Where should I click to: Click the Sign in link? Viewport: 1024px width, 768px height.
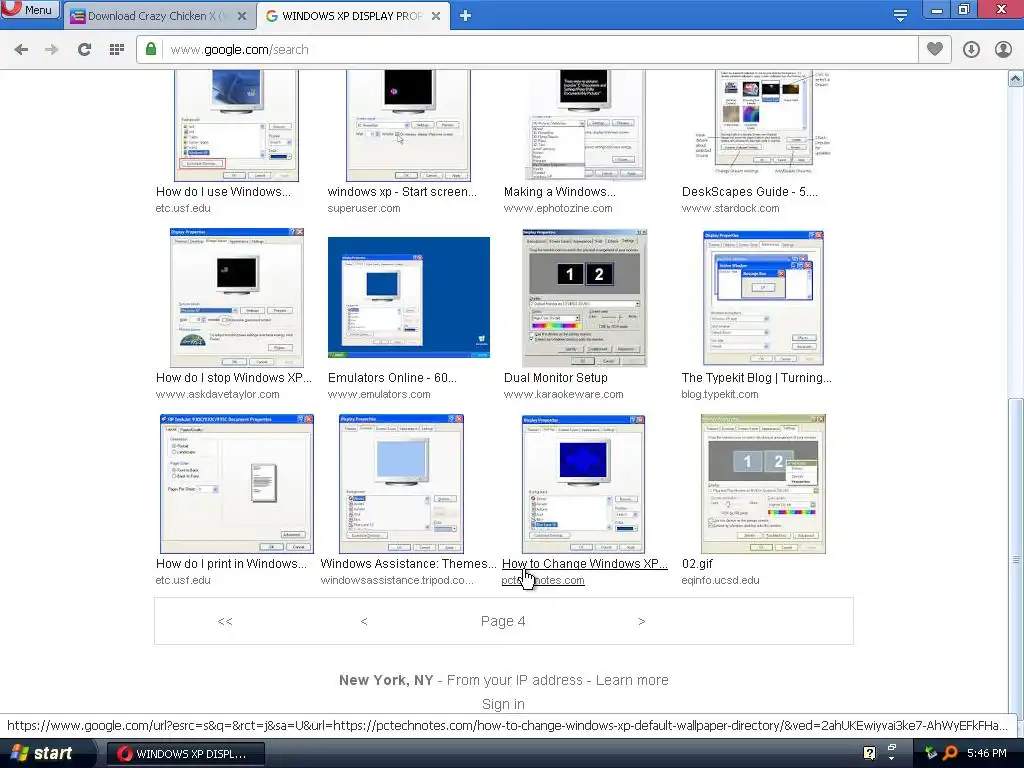503,704
